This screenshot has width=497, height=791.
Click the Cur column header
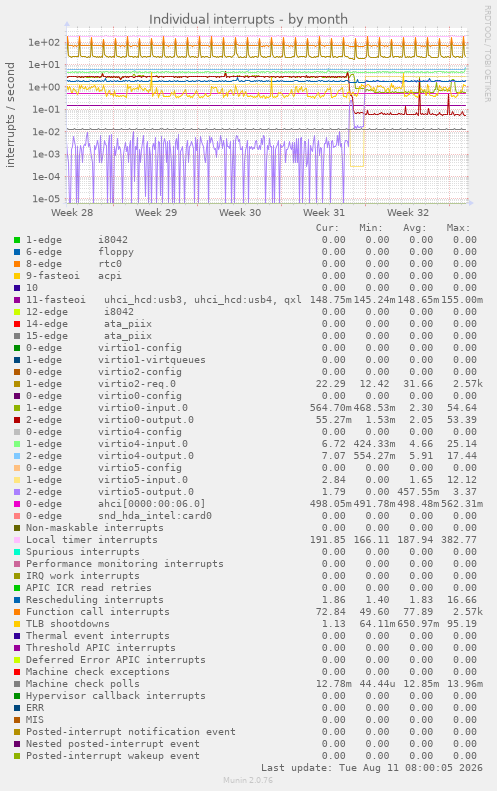coord(327,228)
